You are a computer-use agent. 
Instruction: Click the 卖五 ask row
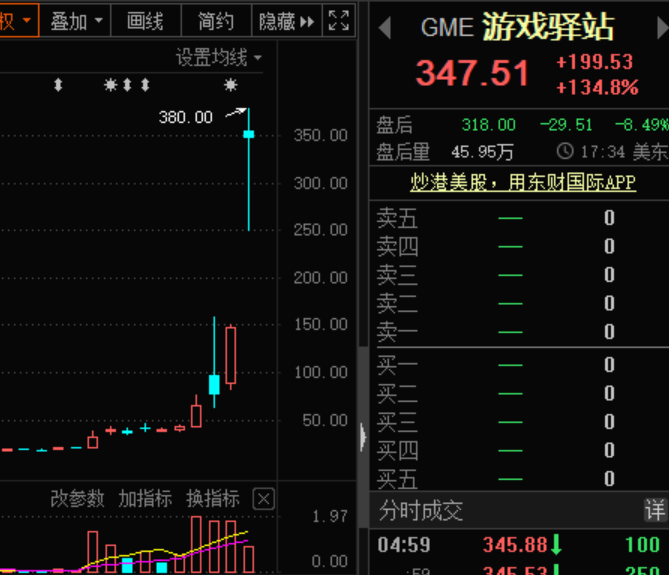(x=519, y=218)
